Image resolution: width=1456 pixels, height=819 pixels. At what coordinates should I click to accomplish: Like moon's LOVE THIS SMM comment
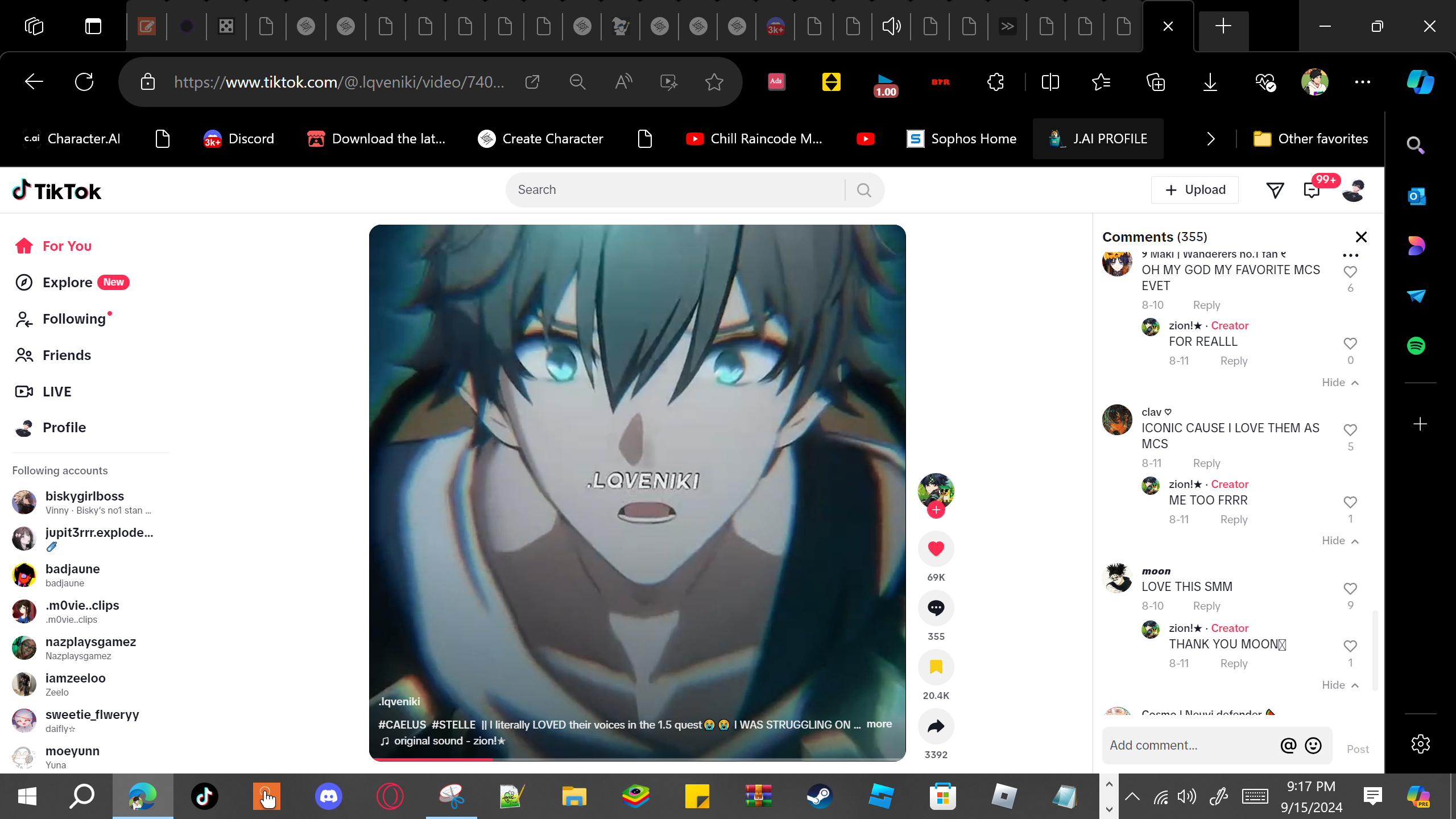(1350, 589)
